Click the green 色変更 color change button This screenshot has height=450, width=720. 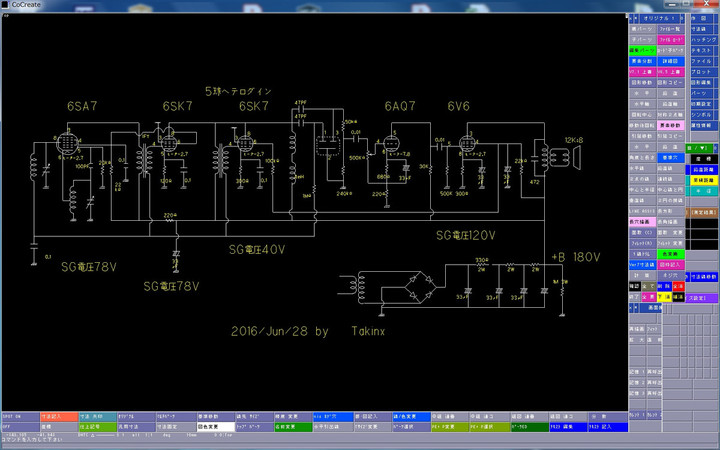(669, 254)
